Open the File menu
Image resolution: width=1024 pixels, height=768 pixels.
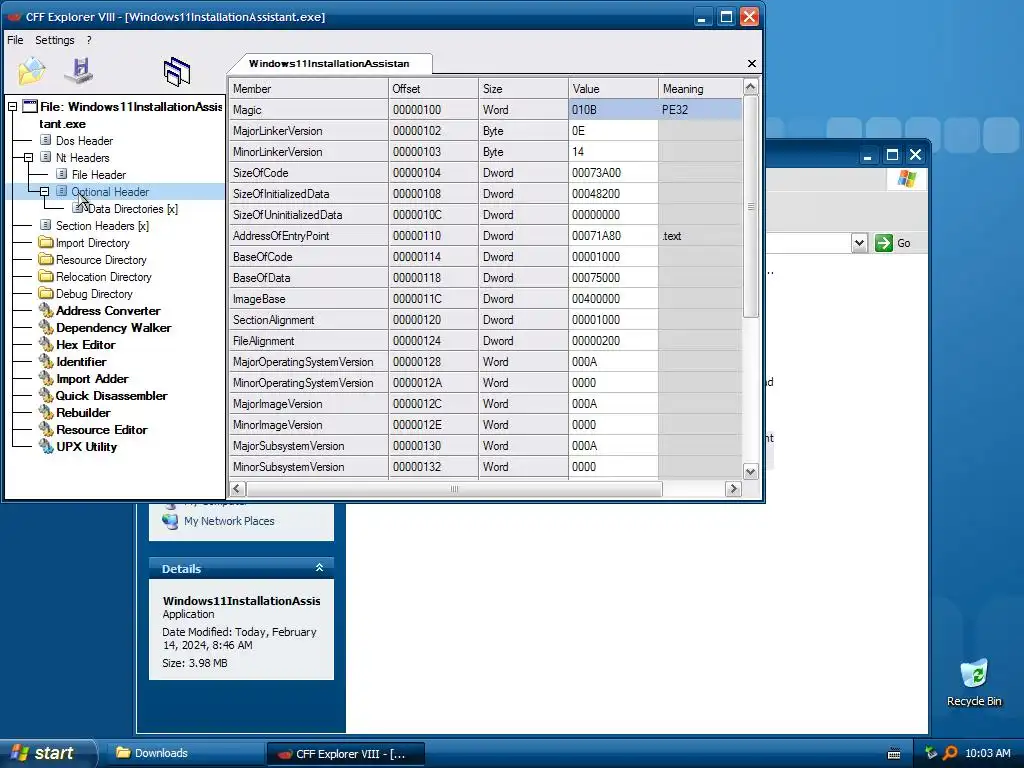15,40
